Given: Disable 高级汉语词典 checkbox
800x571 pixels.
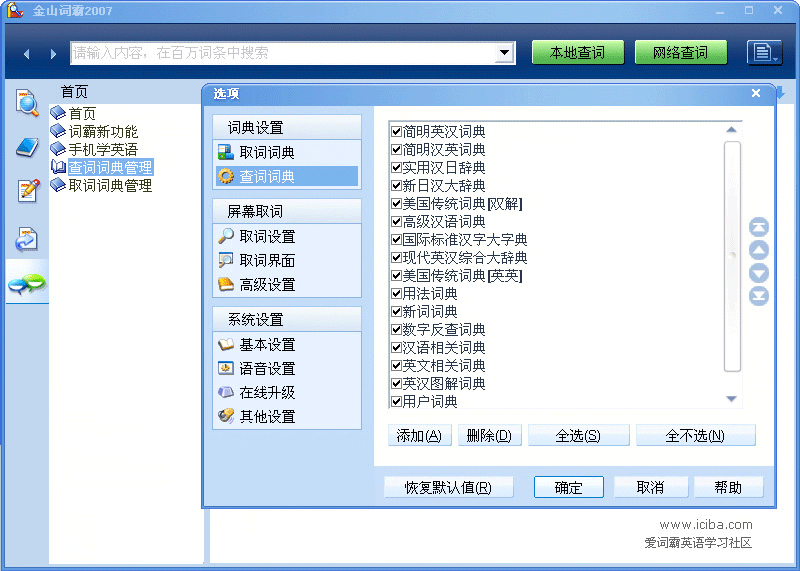Looking at the screenshot, I should tap(396, 221).
